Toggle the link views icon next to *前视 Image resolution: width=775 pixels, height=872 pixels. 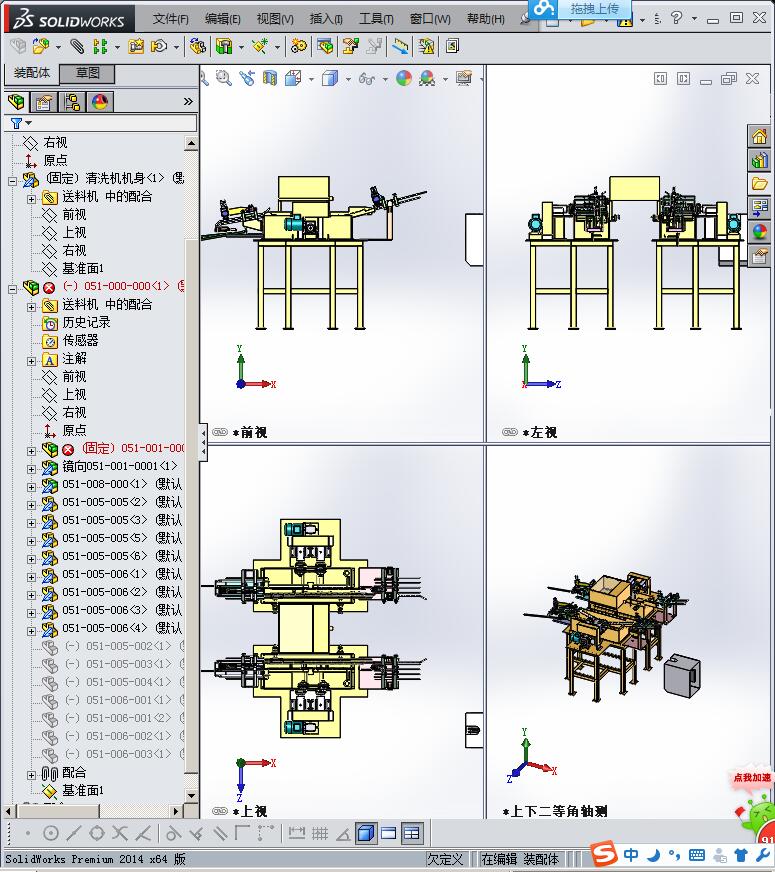tap(220, 432)
